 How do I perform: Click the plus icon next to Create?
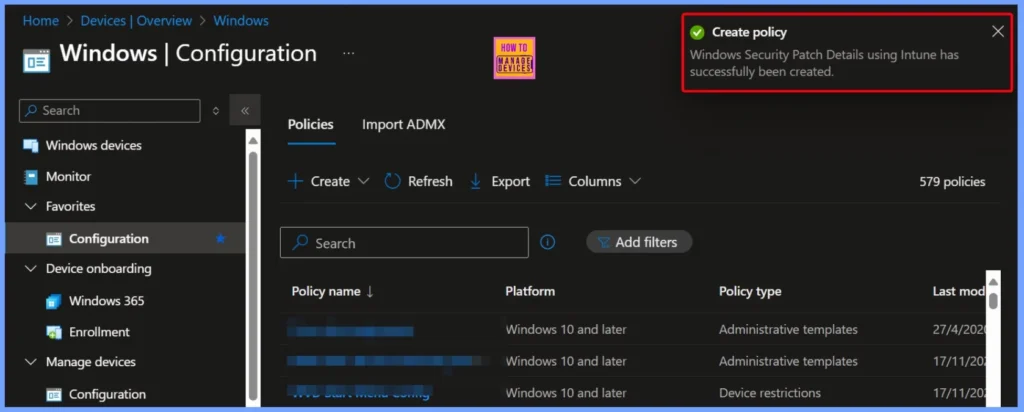pyautogui.click(x=296, y=182)
